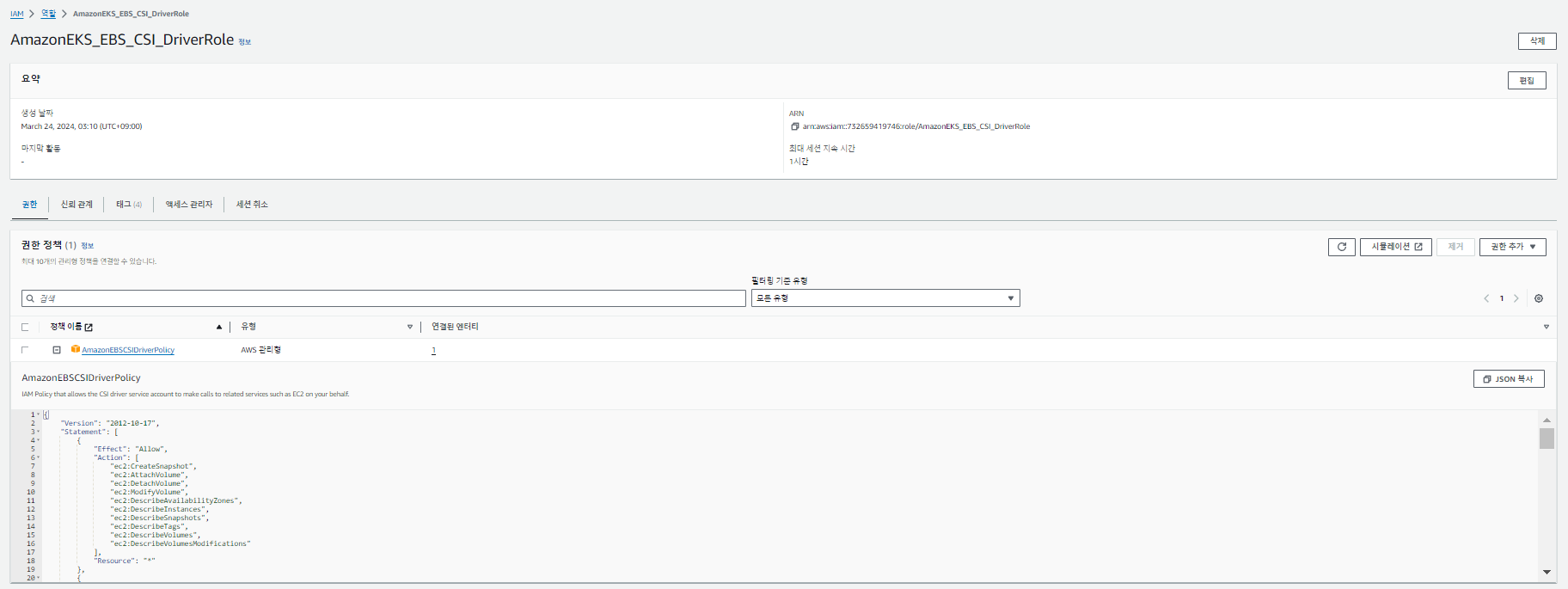1568x589 pixels.
Task: Open the 세션 취소 tab
Action: [252, 205]
